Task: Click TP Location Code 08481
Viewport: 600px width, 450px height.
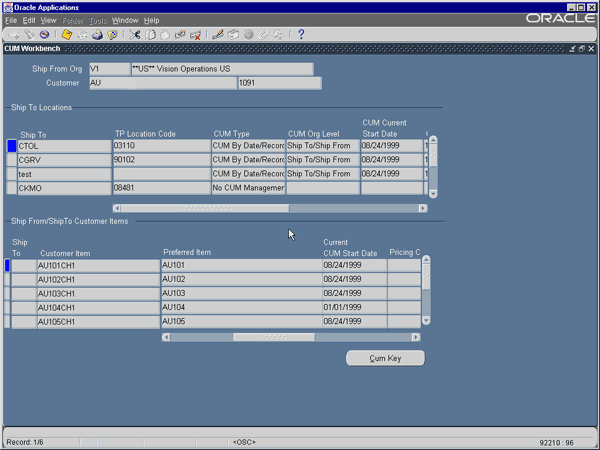Action: (x=161, y=188)
